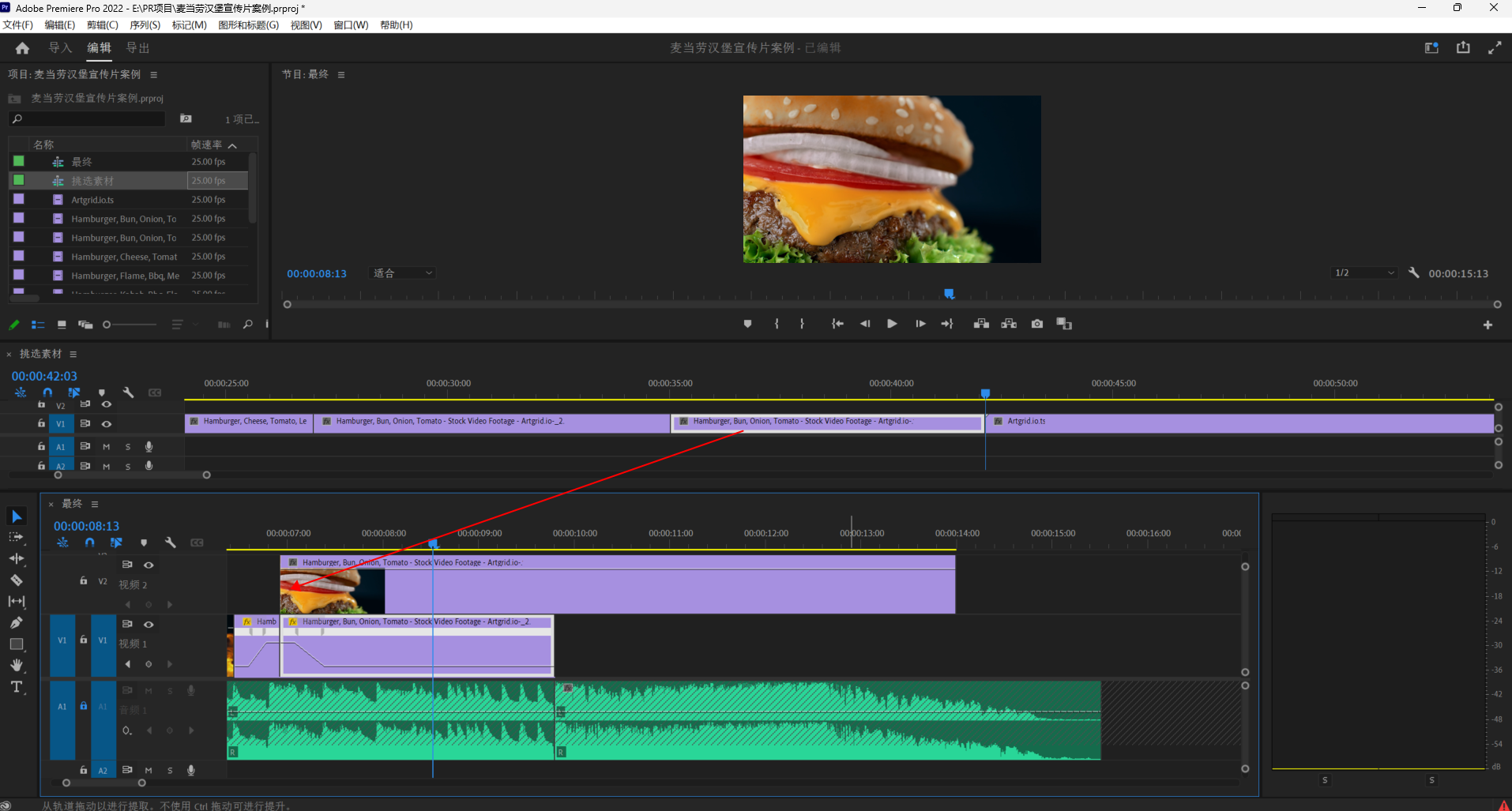This screenshot has width=1512, height=811.
Task: Toggle the V1 视频 1 track output eye
Action: coord(149,624)
